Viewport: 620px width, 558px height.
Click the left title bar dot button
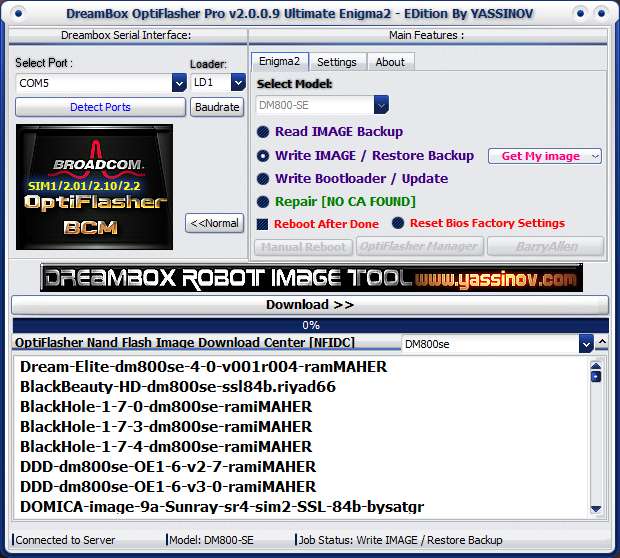point(18,14)
